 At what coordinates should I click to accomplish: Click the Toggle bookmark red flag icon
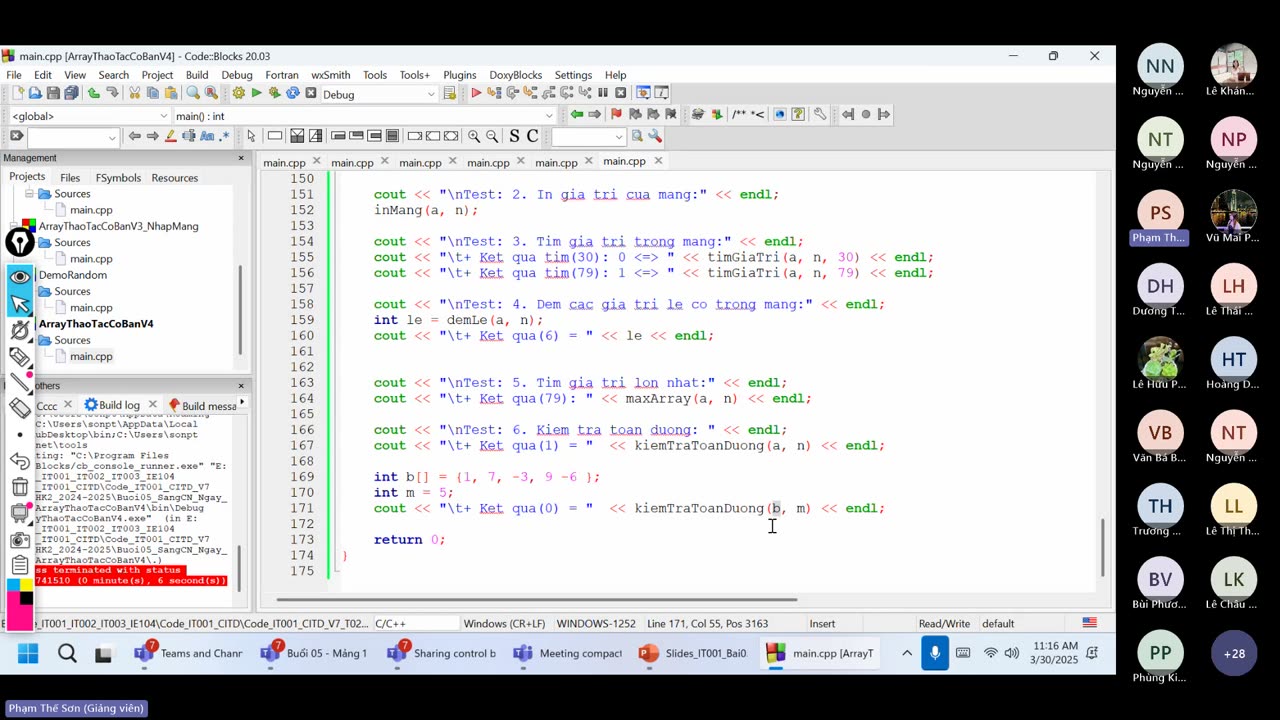(616, 114)
